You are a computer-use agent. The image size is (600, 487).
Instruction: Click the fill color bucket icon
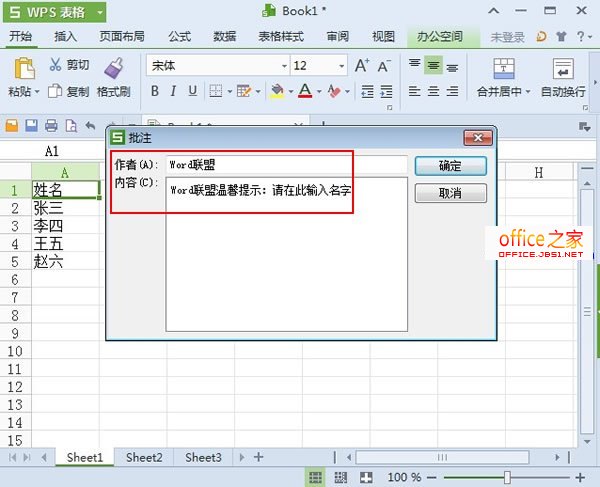click(x=277, y=91)
